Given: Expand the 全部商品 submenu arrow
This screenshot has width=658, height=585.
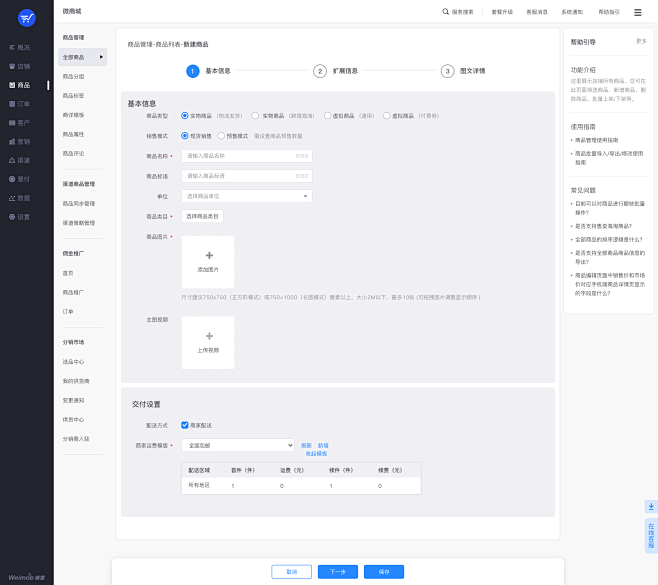Looking at the screenshot, I should pos(101,57).
